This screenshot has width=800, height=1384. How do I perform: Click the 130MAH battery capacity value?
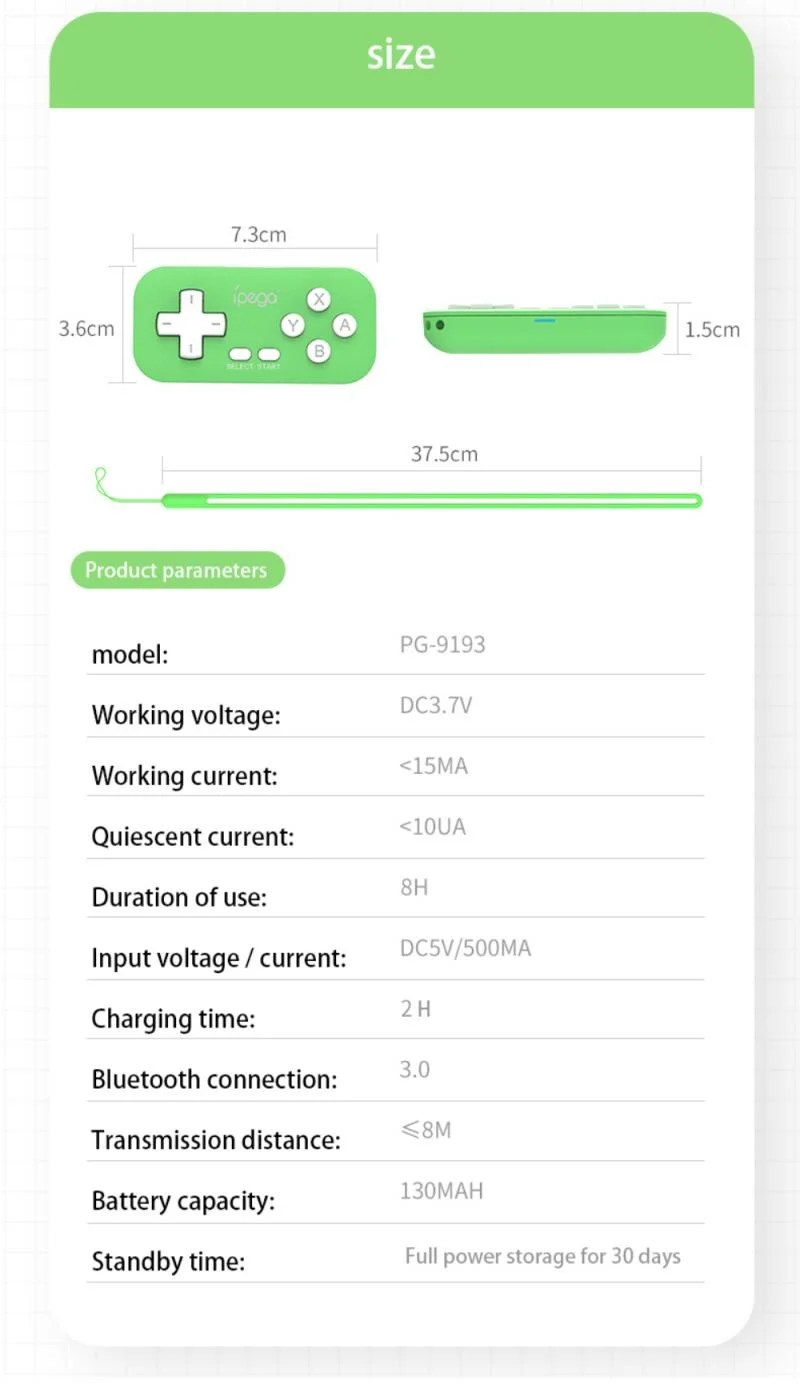(441, 1191)
